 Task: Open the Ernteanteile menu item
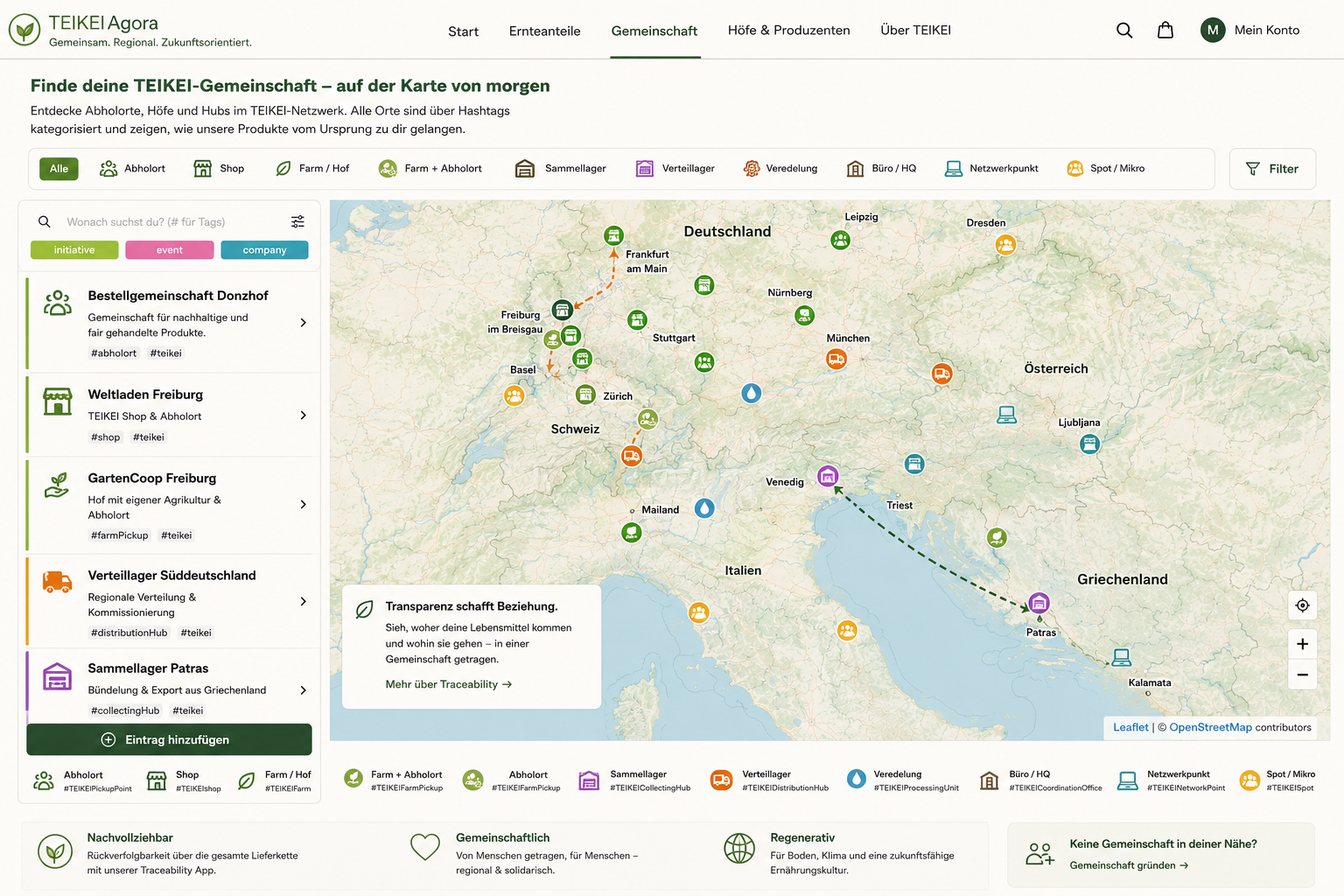(544, 31)
